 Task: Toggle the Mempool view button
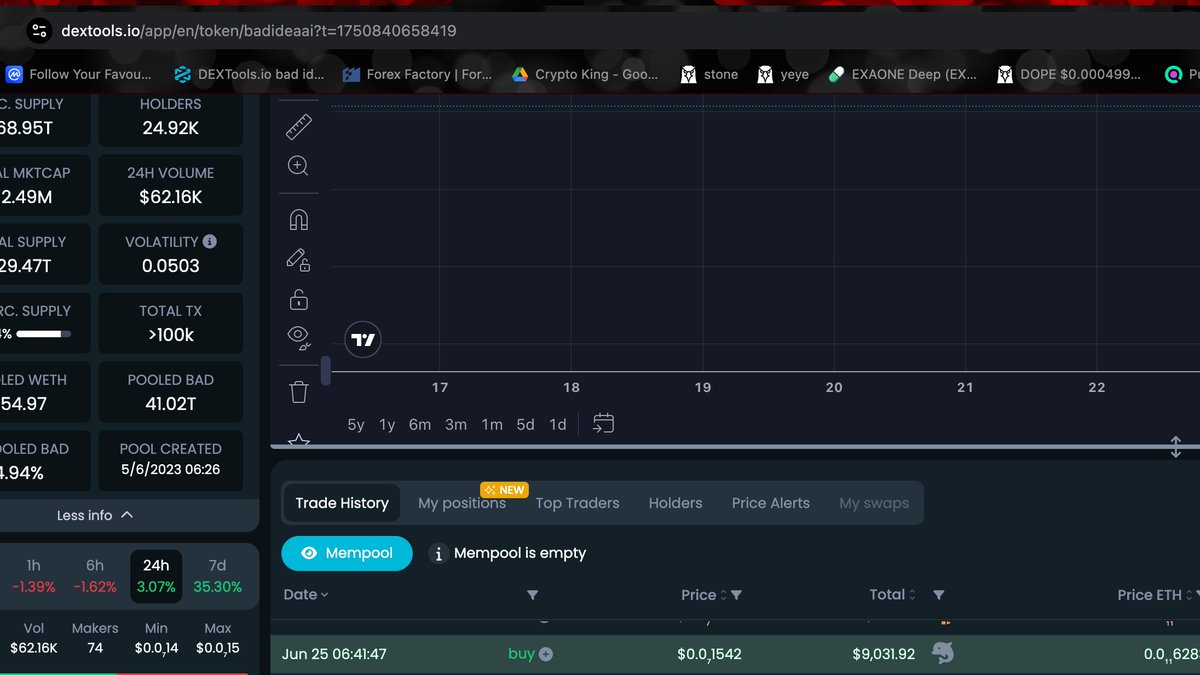(347, 553)
